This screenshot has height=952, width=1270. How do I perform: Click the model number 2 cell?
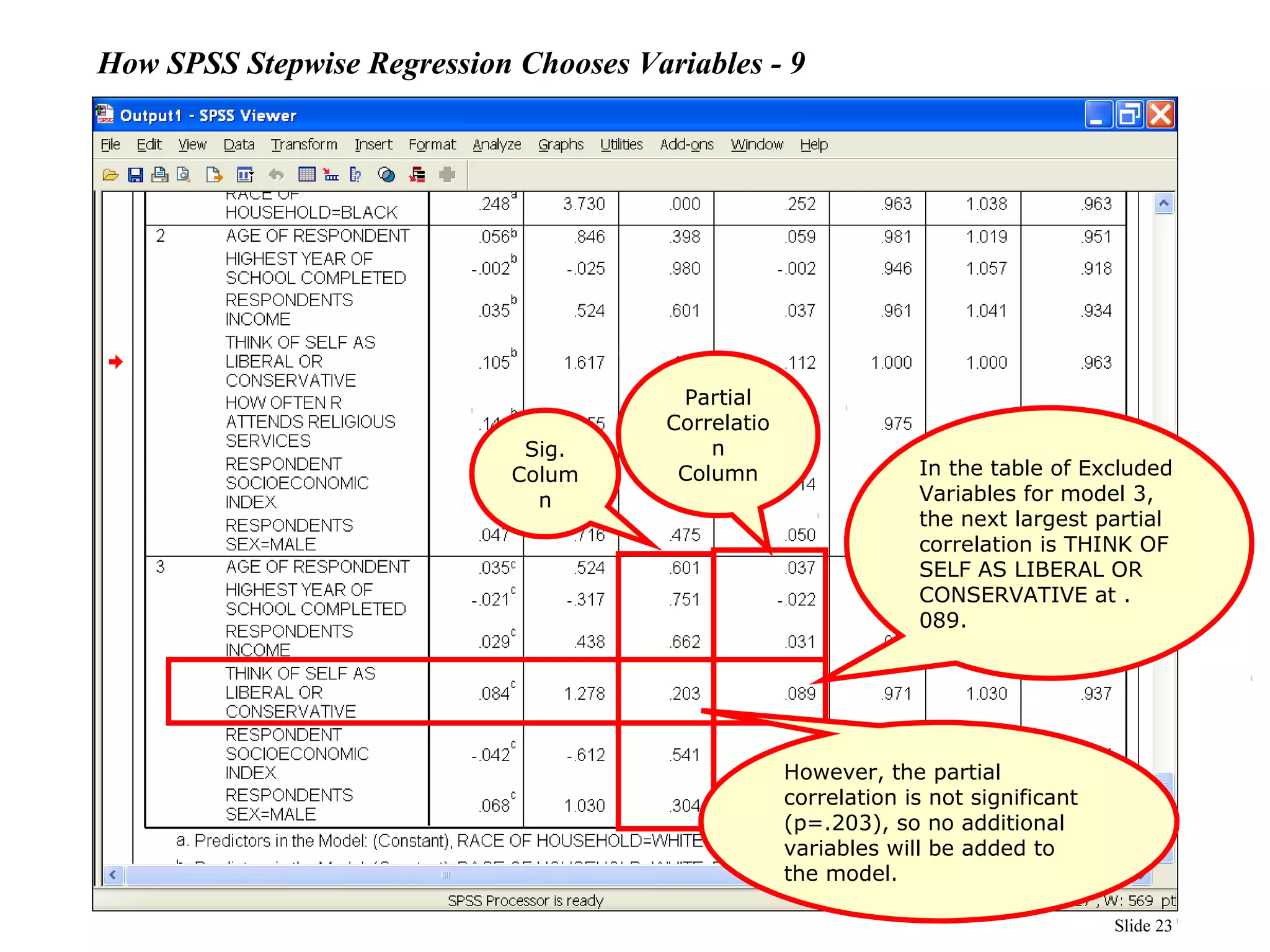161,236
